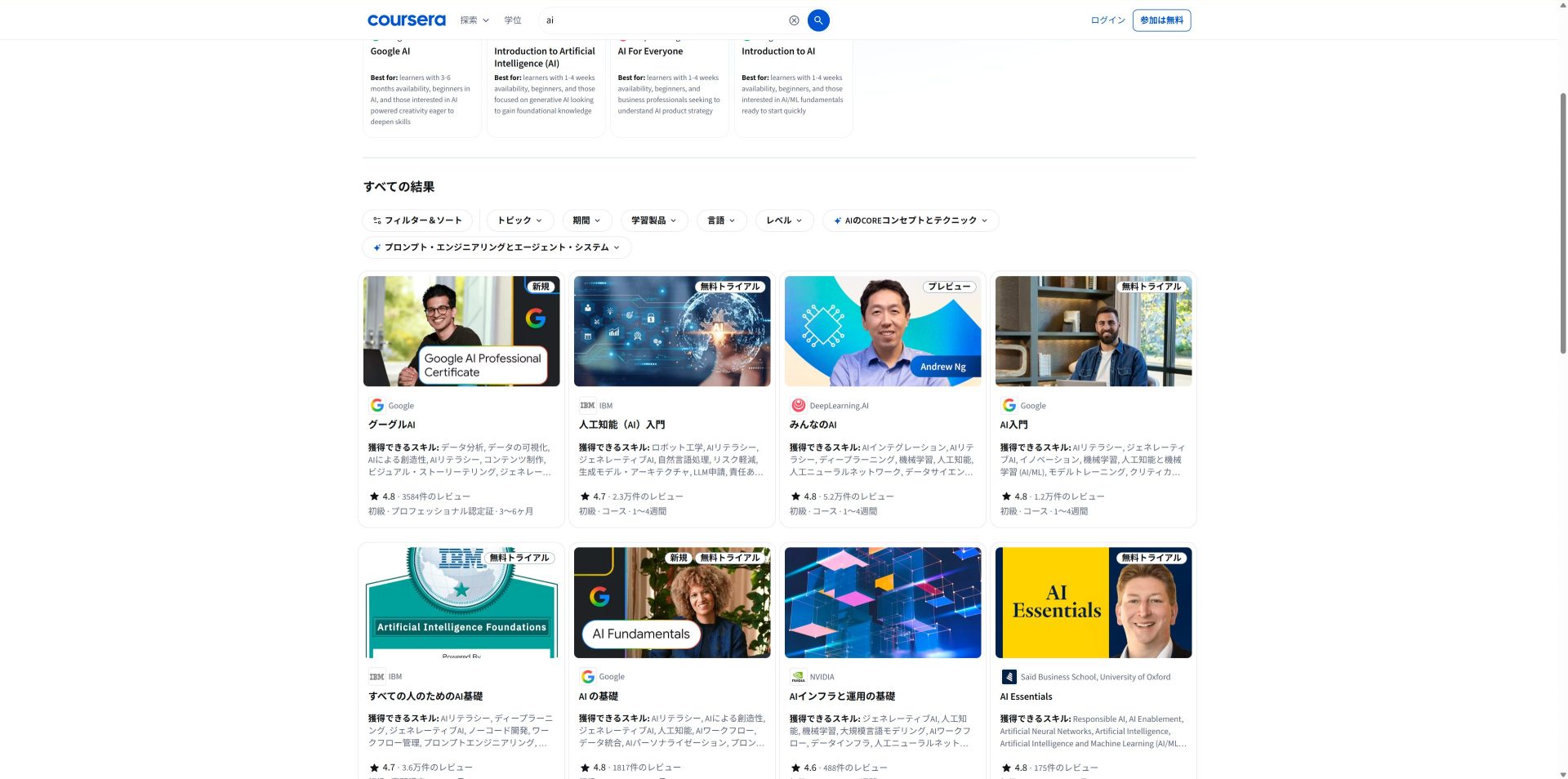This screenshot has width=1568, height=779.
Task: Click the AI入門 thumbnail with man in denim
Action: tap(1094, 332)
